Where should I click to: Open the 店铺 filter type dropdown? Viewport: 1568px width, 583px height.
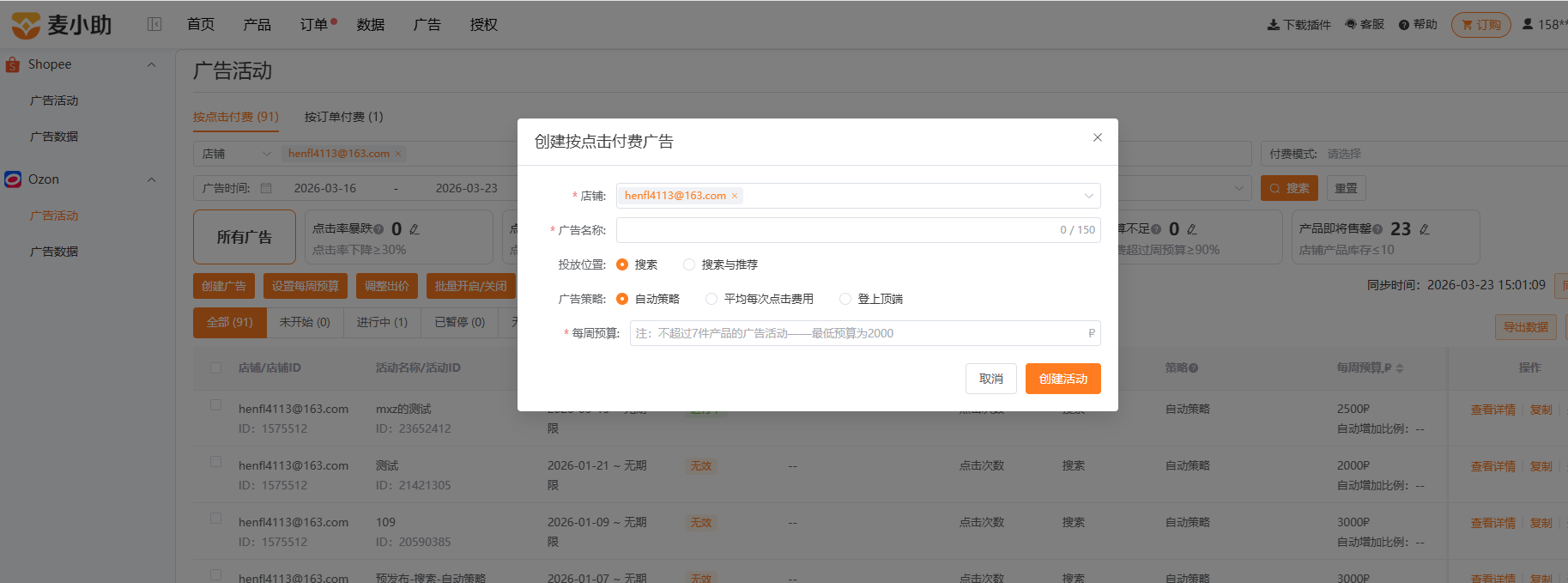tap(236, 154)
